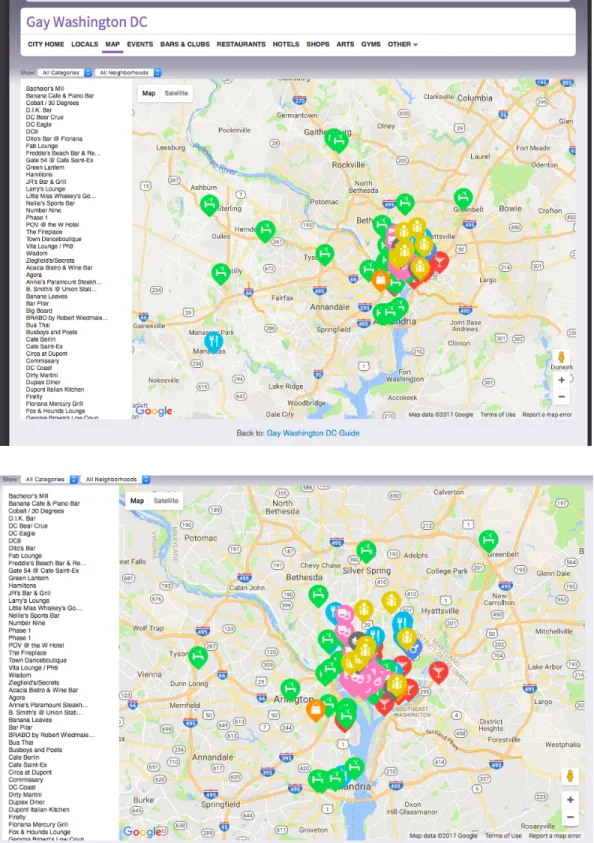The image size is (594, 843).
Task: Open Street View pegman on upper map
Action: coord(561,357)
